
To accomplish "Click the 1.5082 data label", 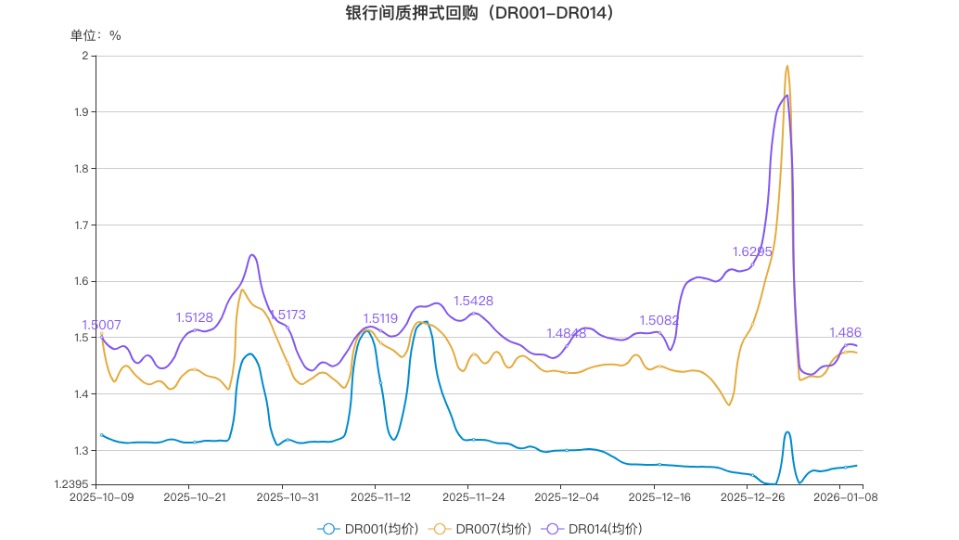I will [659, 321].
